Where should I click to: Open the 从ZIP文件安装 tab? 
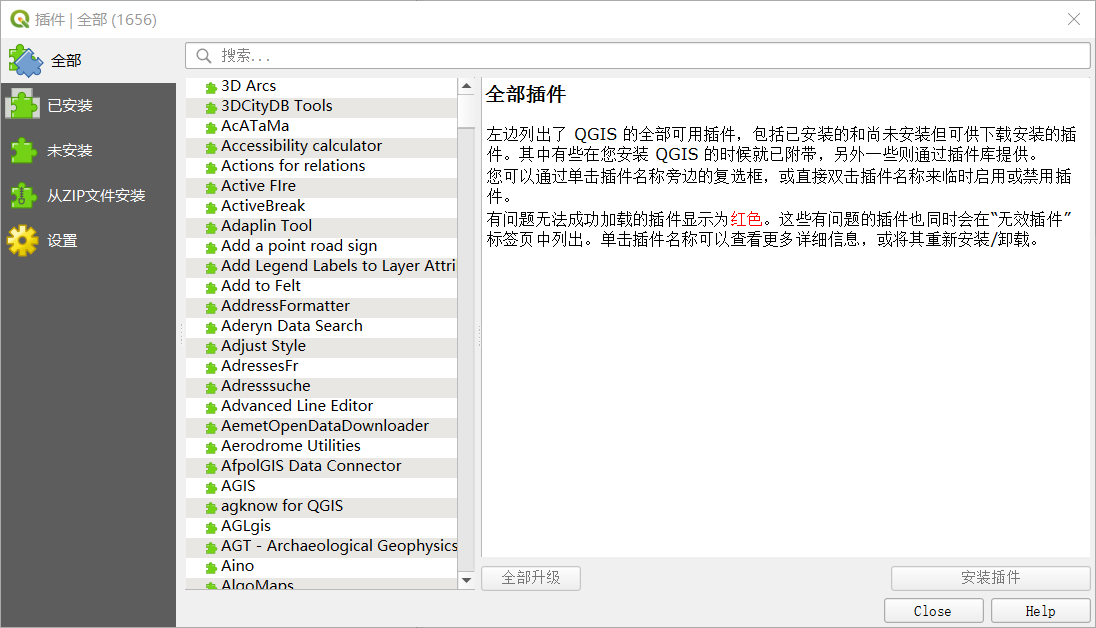[x=88, y=195]
